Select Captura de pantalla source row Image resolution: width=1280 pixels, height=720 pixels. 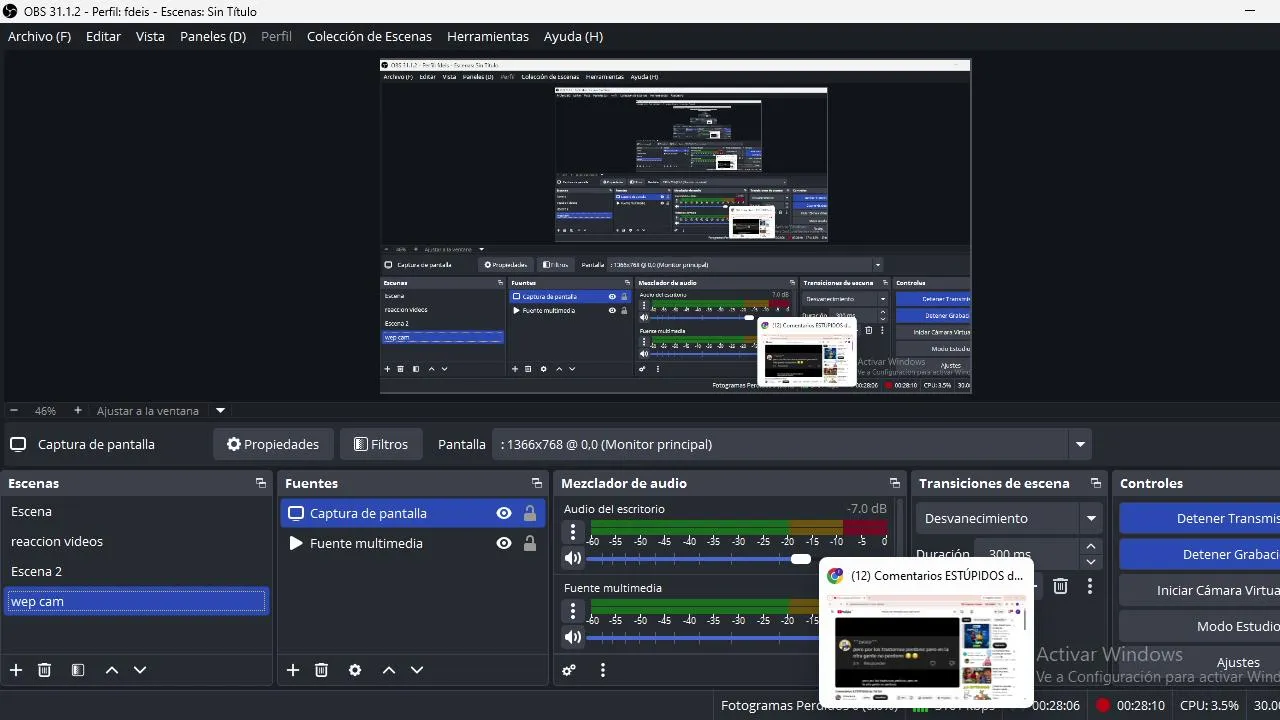[413, 513]
